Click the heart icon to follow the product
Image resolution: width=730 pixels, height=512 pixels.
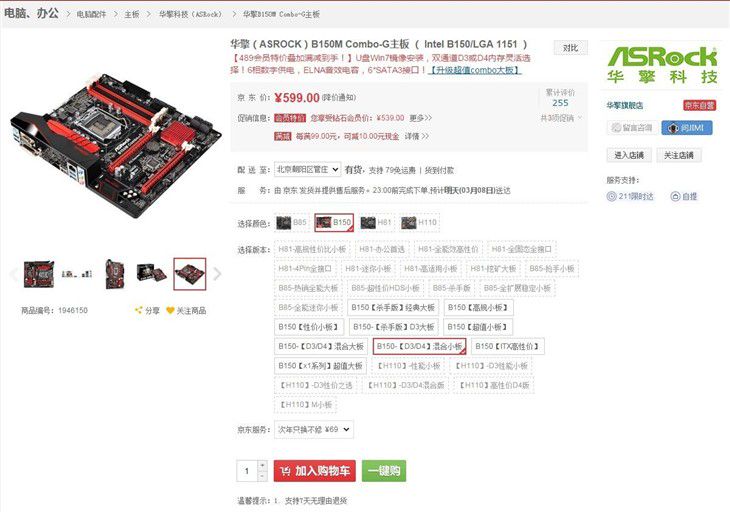point(170,310)
